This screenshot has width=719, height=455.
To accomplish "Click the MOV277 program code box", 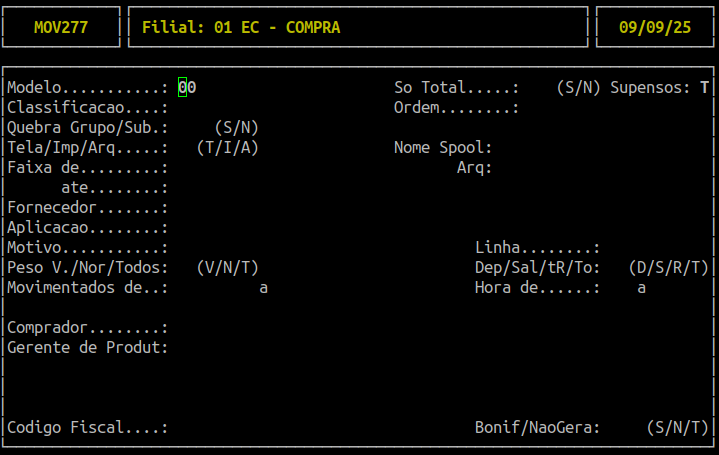I will point(61,27).
